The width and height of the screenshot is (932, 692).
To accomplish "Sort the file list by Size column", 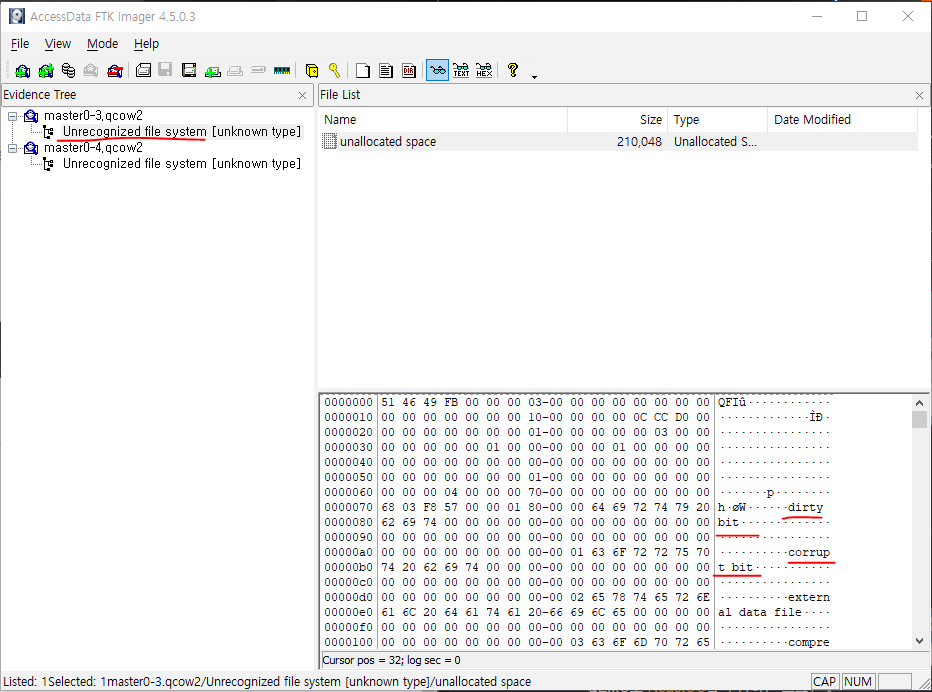I will point(618,119).
